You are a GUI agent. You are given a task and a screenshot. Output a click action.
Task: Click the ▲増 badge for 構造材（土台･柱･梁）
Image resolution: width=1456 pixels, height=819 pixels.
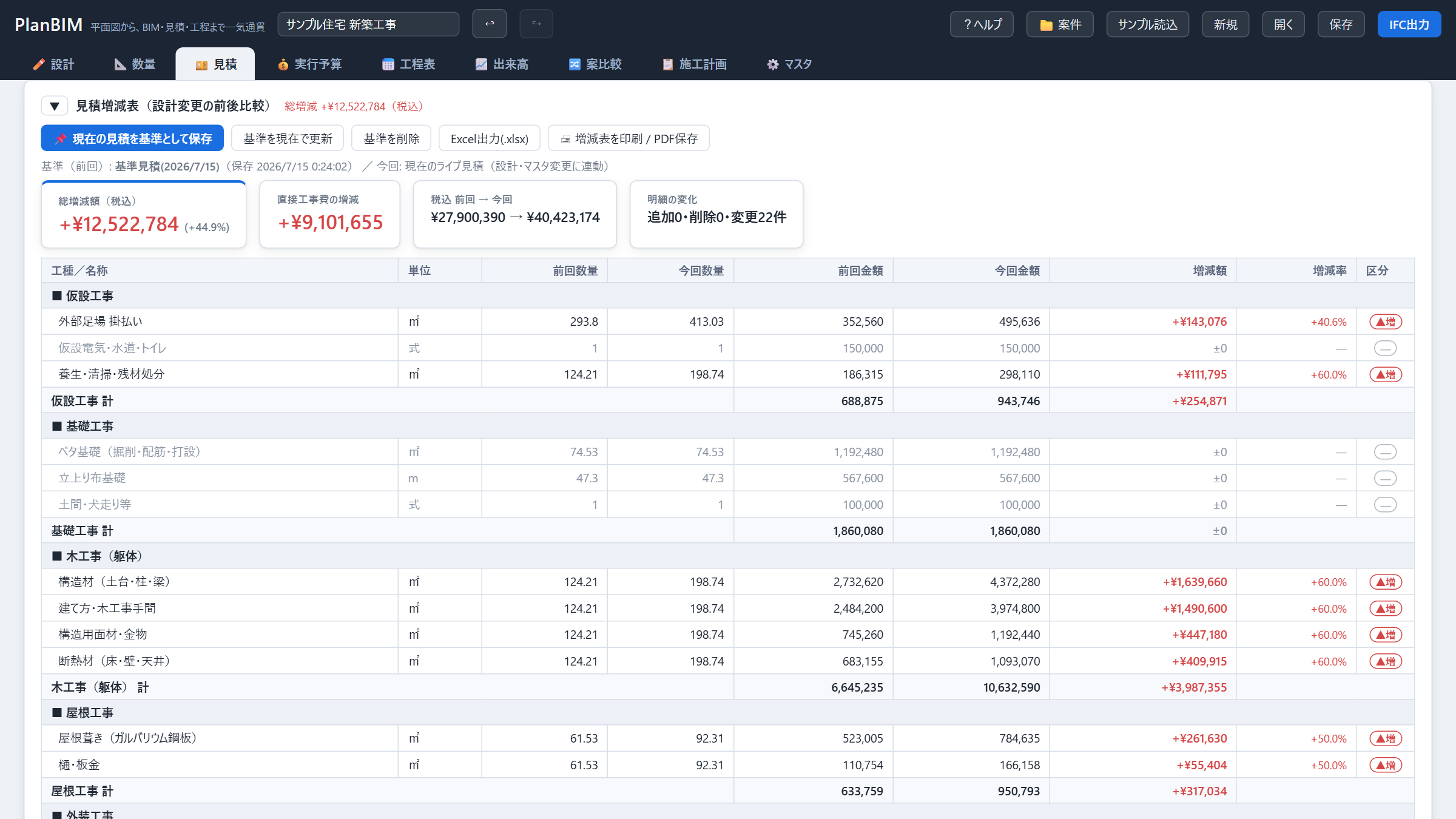pyautogui.click(x=1386, y=582)
